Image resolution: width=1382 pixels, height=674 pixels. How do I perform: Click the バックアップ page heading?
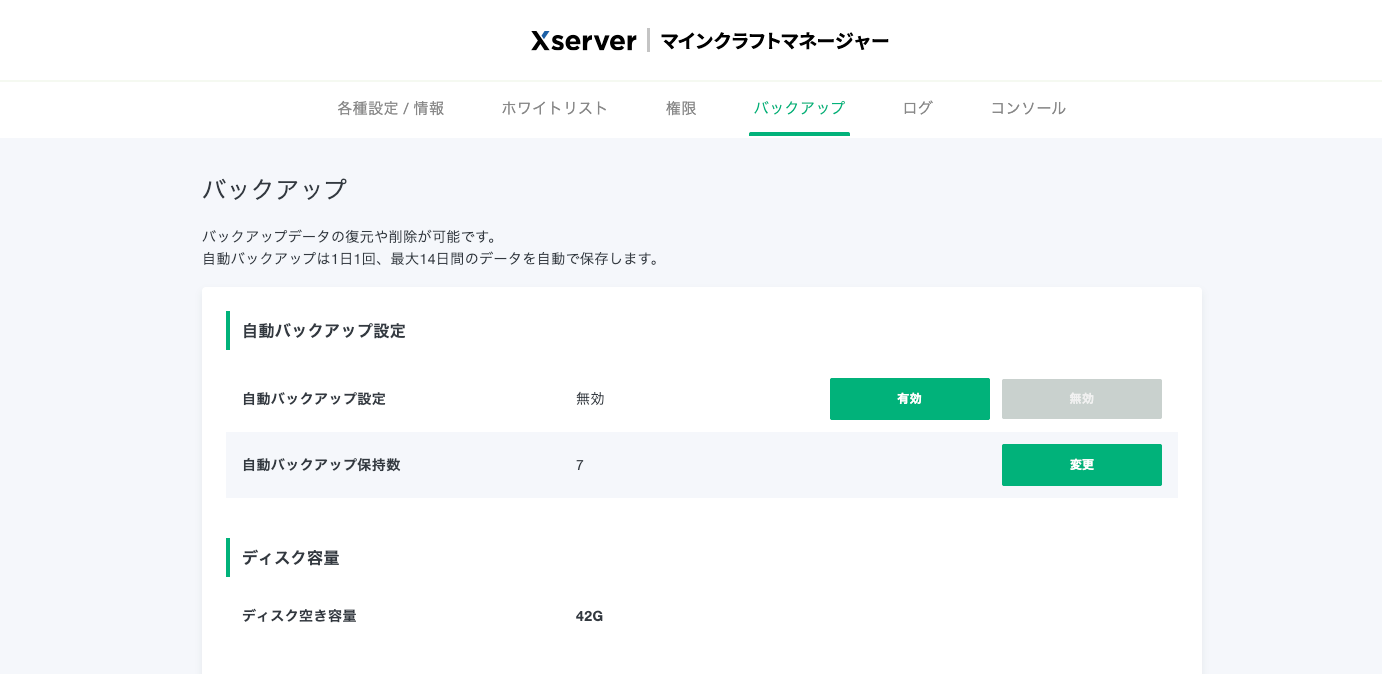pos(275,189)
